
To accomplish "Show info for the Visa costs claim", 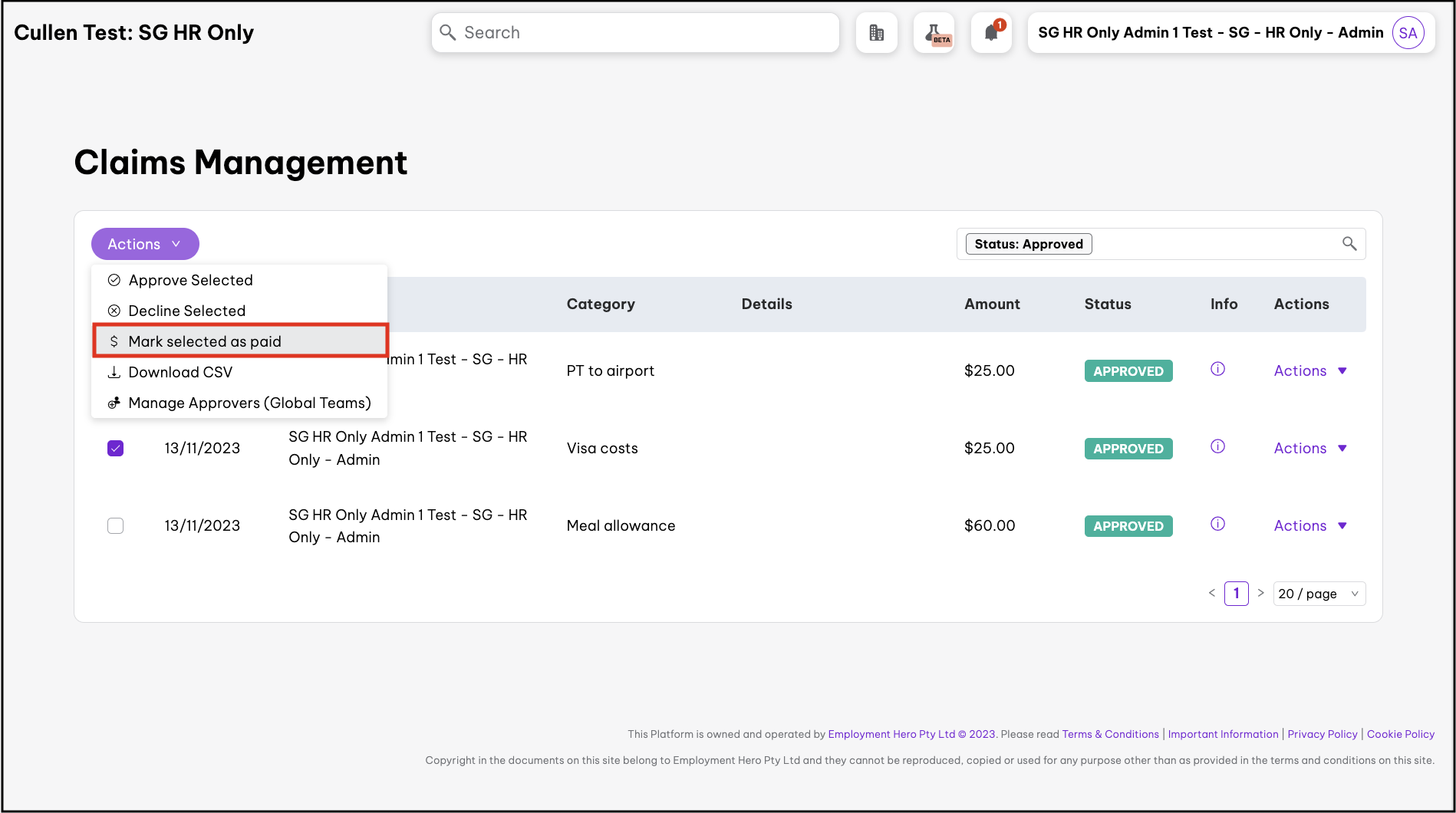I will pos(1217,447).
